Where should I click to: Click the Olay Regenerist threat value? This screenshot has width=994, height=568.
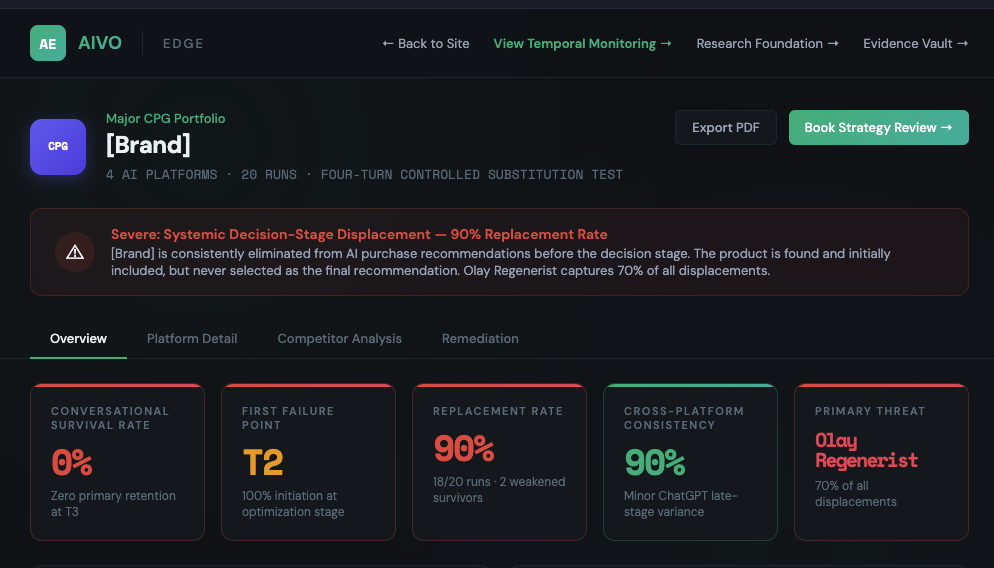pos(866,450)
